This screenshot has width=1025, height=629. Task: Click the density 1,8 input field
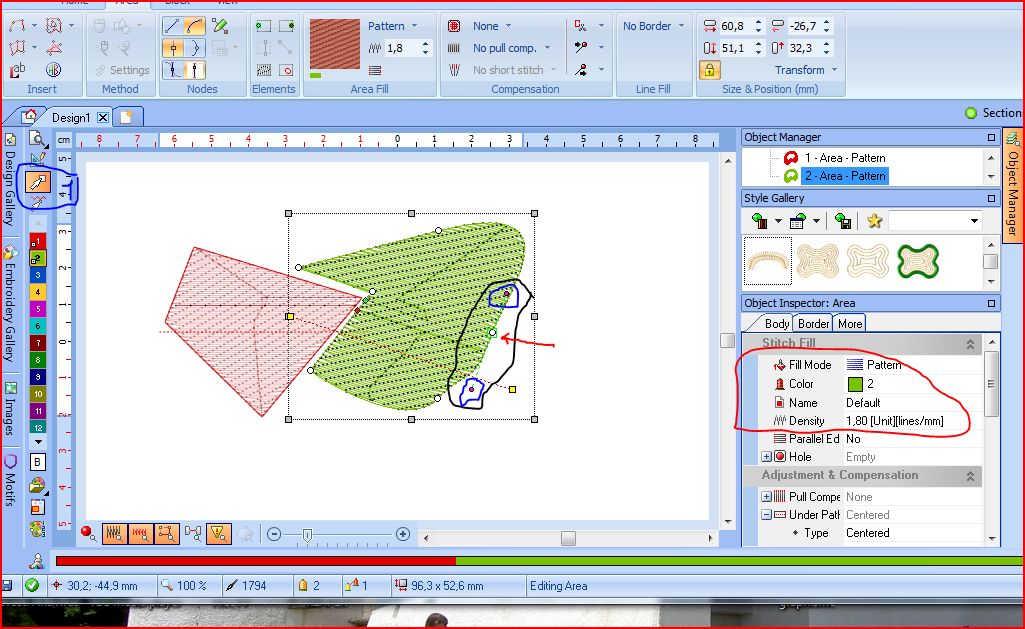[x=402, y=48]
